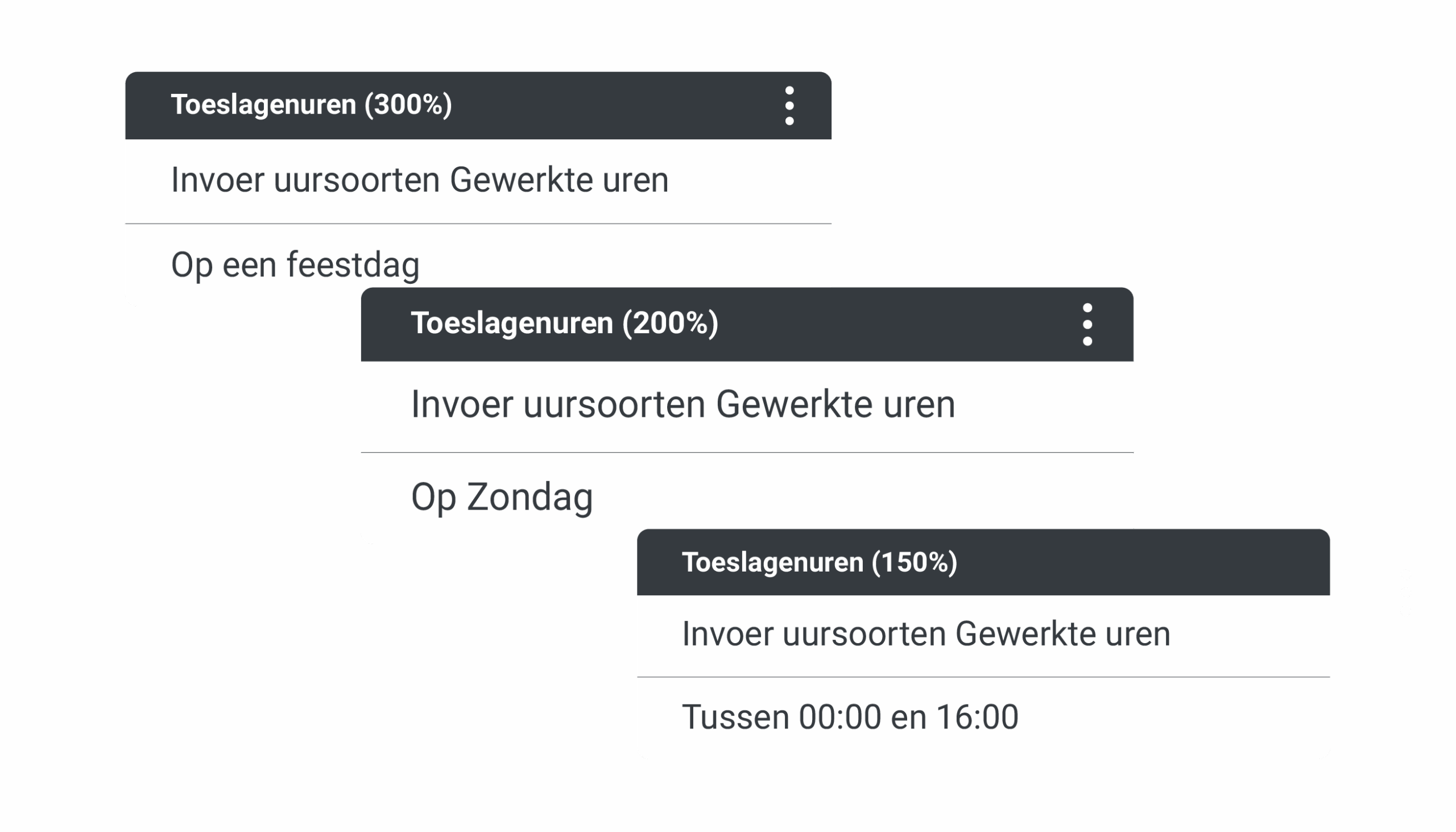Select the 'Tussen 00:00 en 16:00' row
The height and width of the screenshot is (832, 1456).
850,717
